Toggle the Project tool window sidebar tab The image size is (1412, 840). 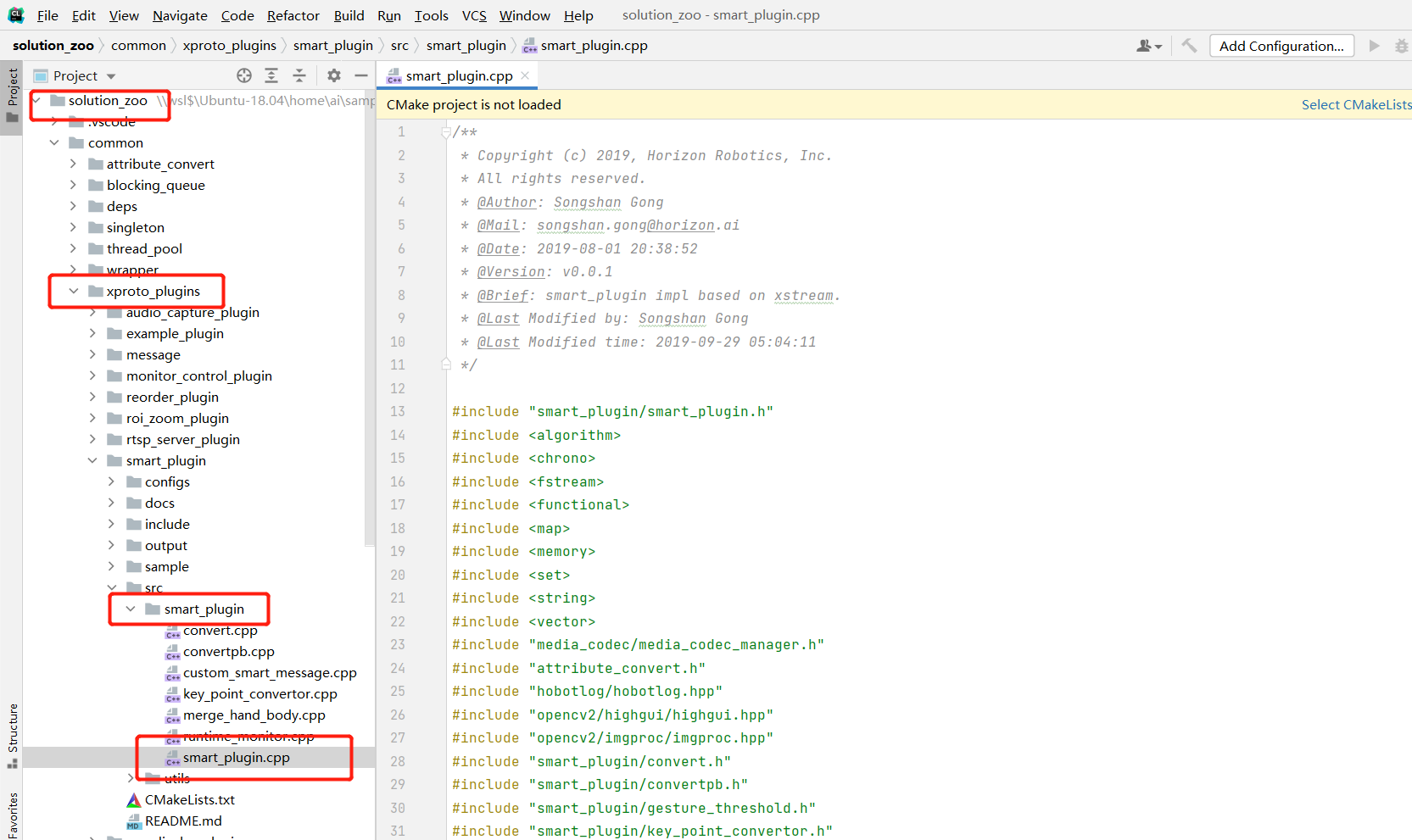(x=12, y=95)
